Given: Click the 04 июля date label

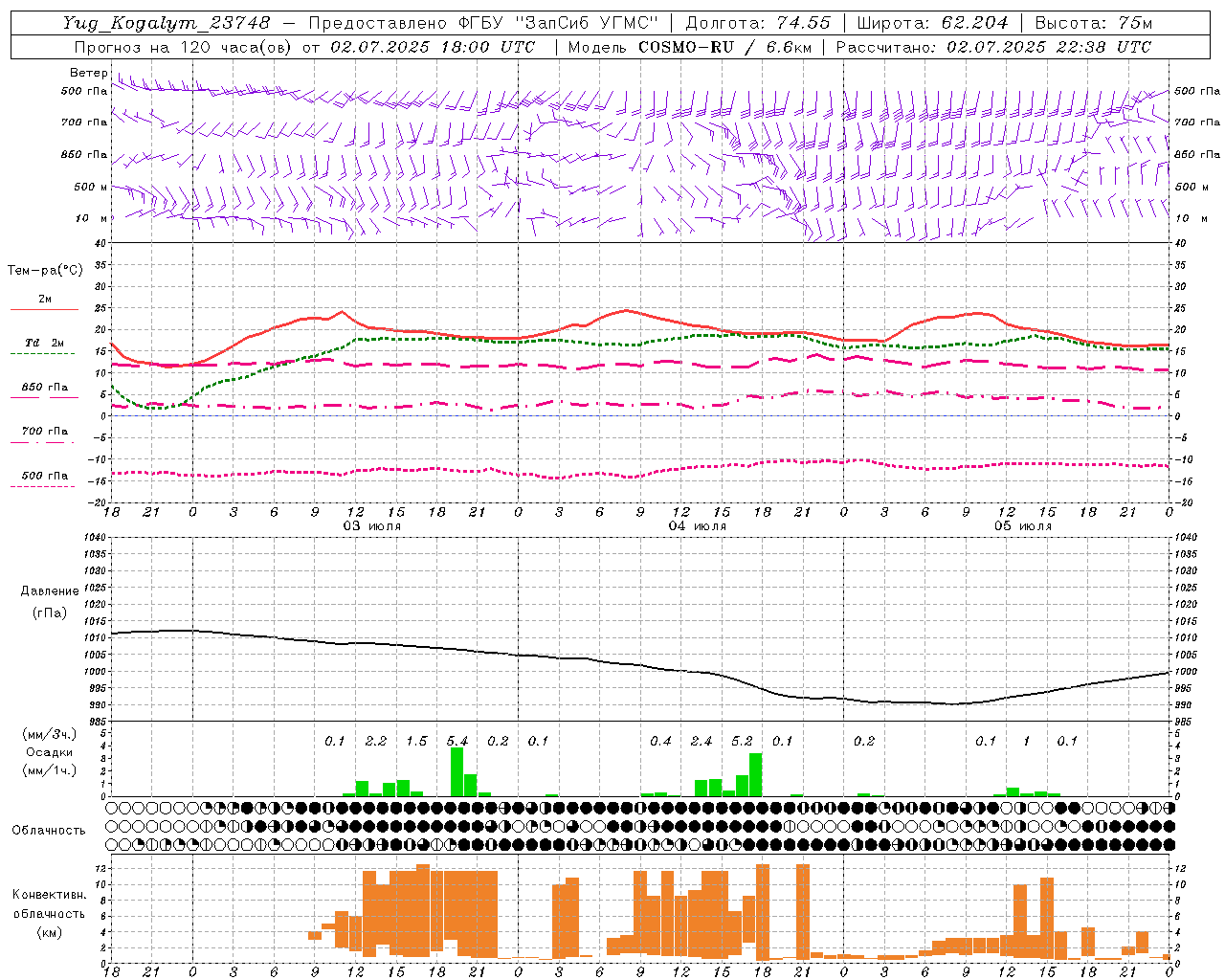Looking at the screenshot, I should click(x=697, y=526).
